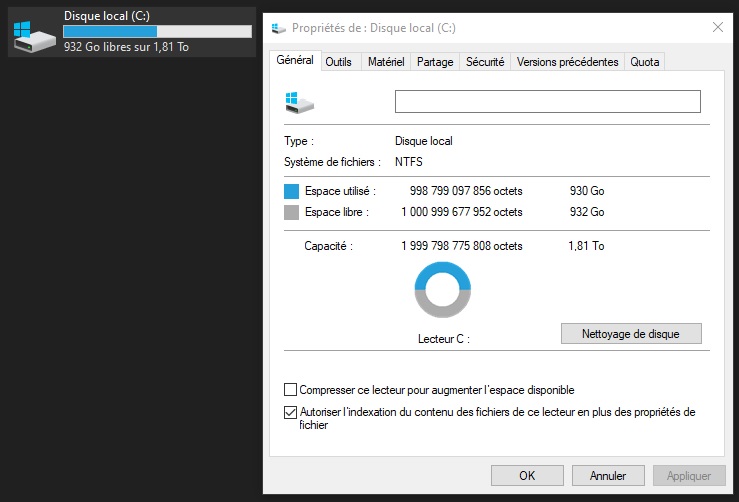The width and height of the screenshot is (739, 502).
Task: Enable the compress this drive checkbox
Action: [x=291, y=390]
